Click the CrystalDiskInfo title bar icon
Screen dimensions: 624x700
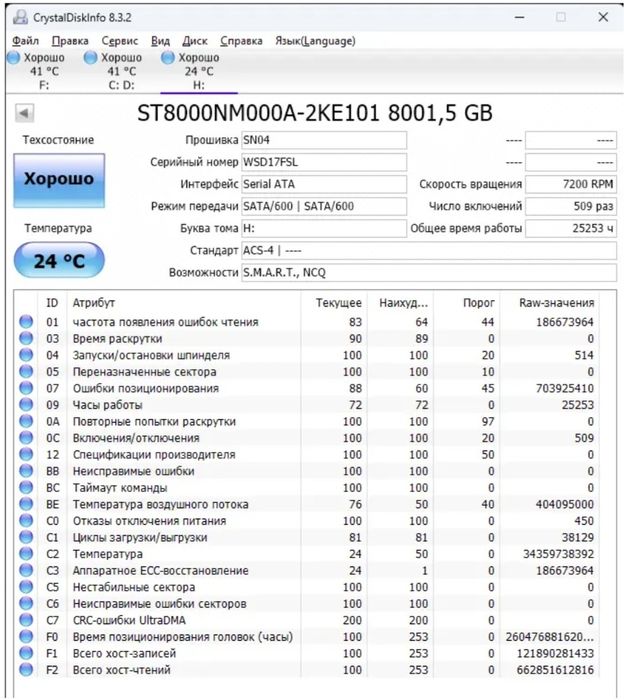pos(20,17)
